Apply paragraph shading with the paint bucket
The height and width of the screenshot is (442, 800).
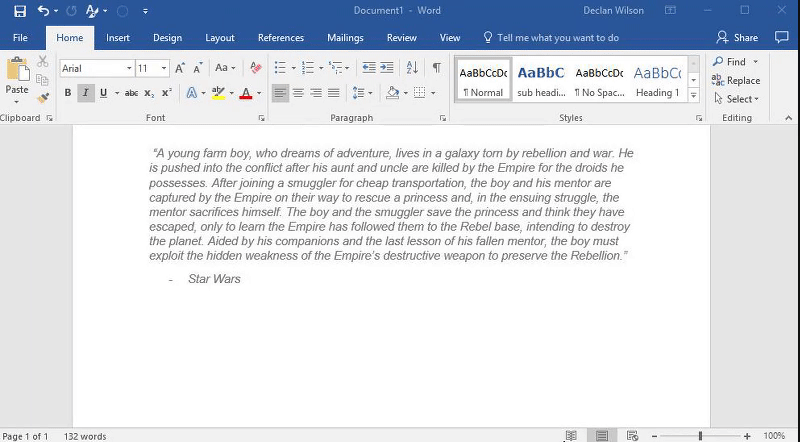[392, 93]
